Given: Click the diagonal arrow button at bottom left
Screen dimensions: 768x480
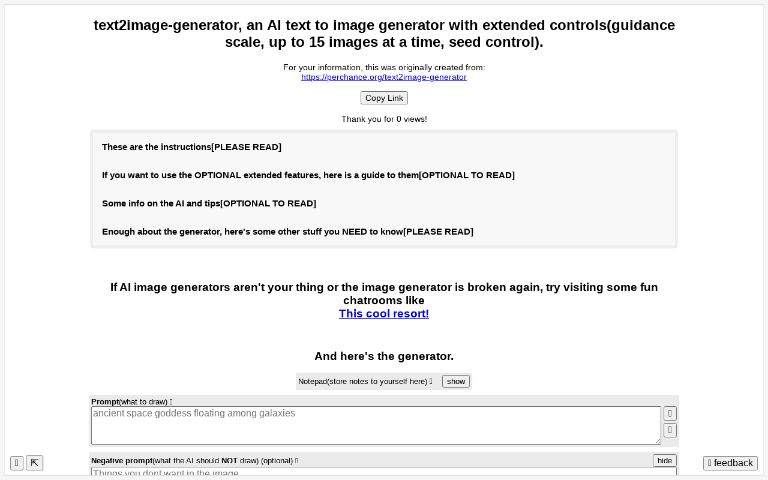Looking at the screenshot, I should (34, 463).
